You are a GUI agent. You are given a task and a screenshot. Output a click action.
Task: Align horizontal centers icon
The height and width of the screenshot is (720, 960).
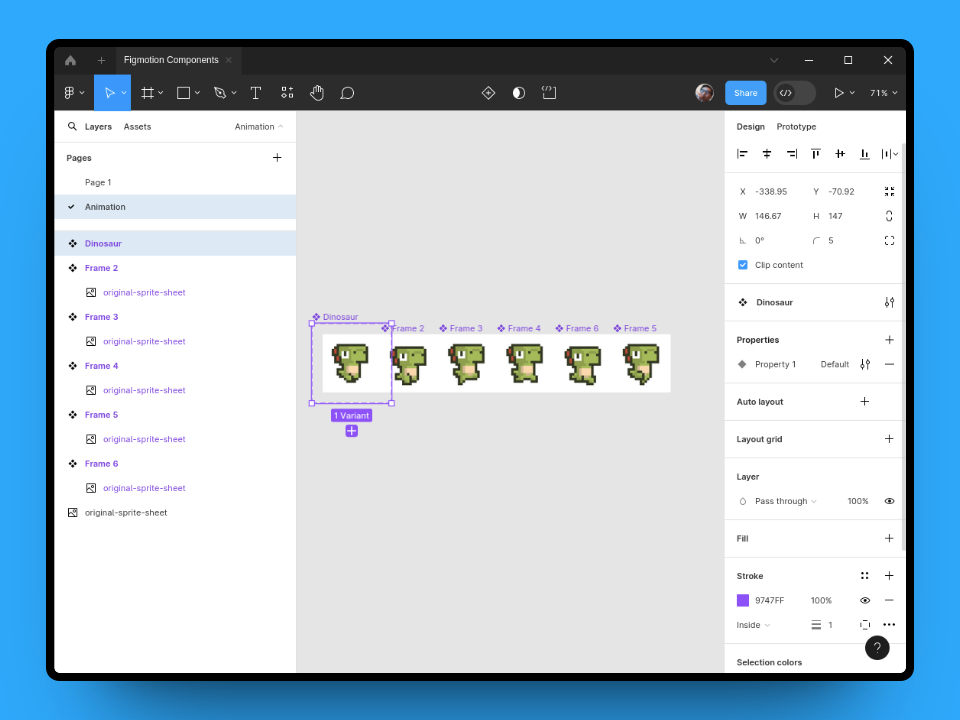[767, 154]
